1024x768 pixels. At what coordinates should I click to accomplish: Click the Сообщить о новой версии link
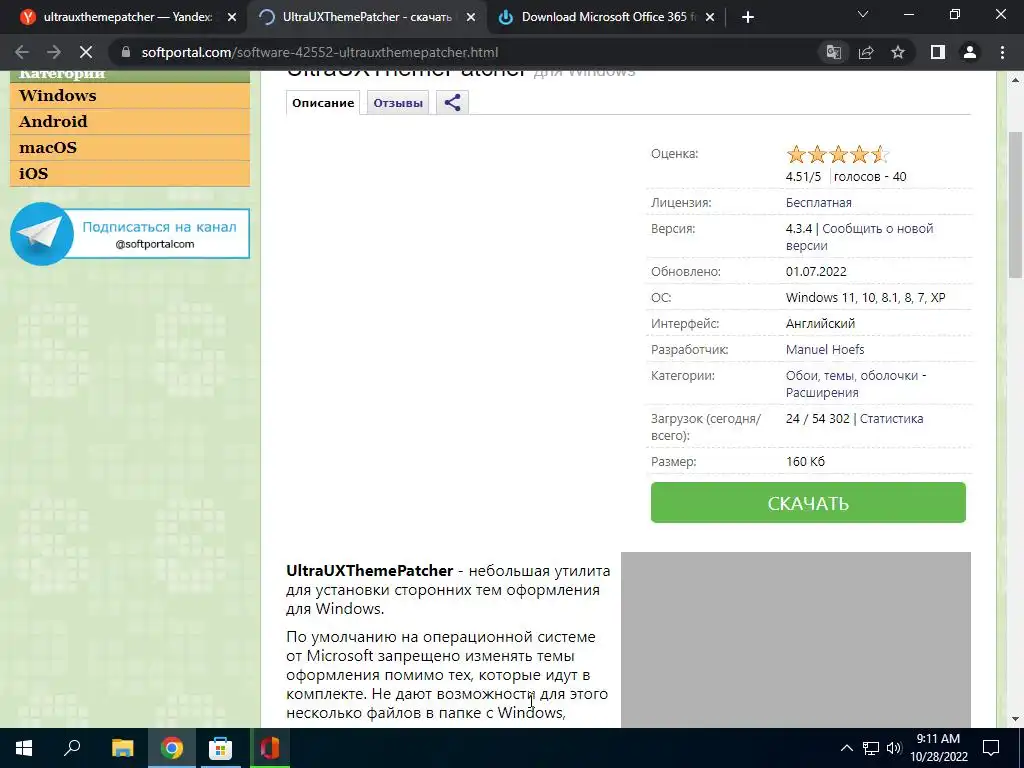[x=859, y=237]
